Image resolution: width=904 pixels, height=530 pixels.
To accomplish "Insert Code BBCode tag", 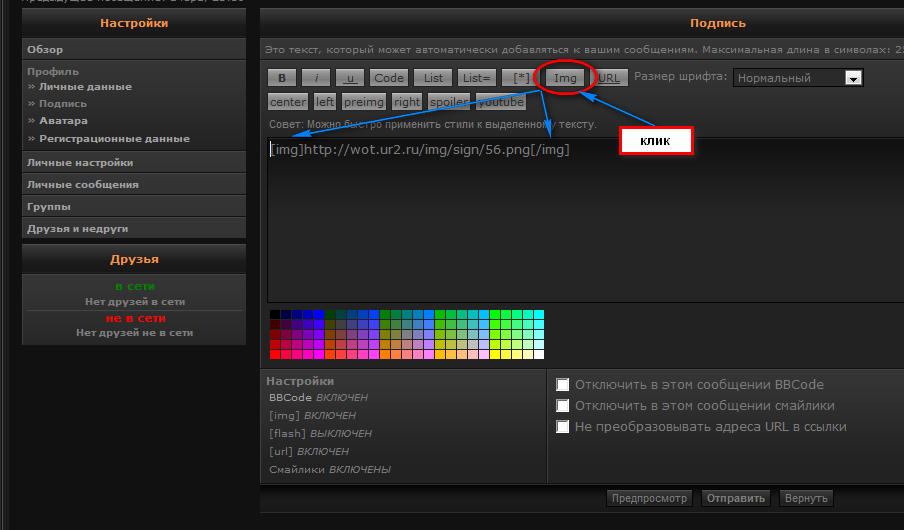I will tap(389, 78).
